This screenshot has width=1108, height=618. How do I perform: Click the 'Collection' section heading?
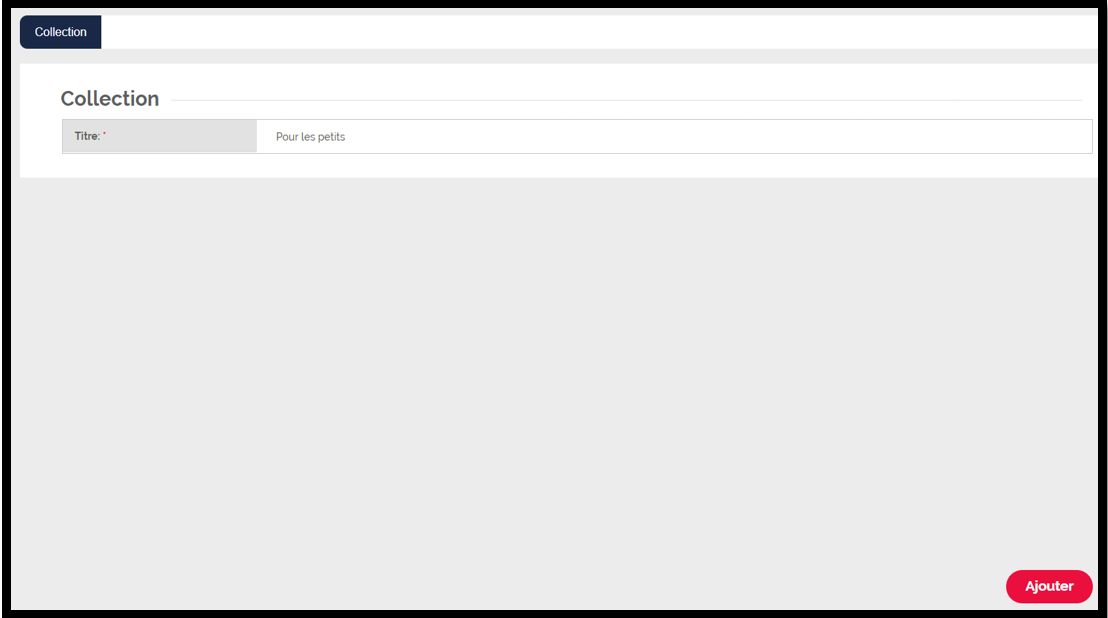pos(110,99)
